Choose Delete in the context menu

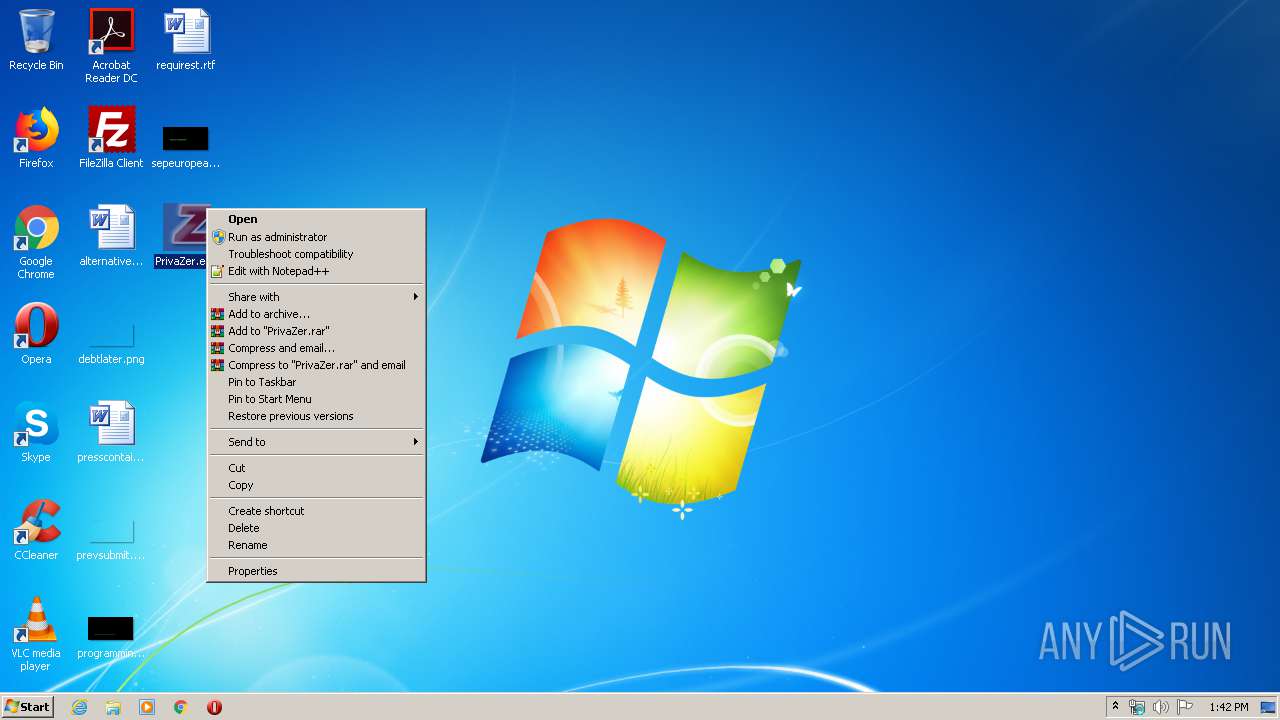316,528
